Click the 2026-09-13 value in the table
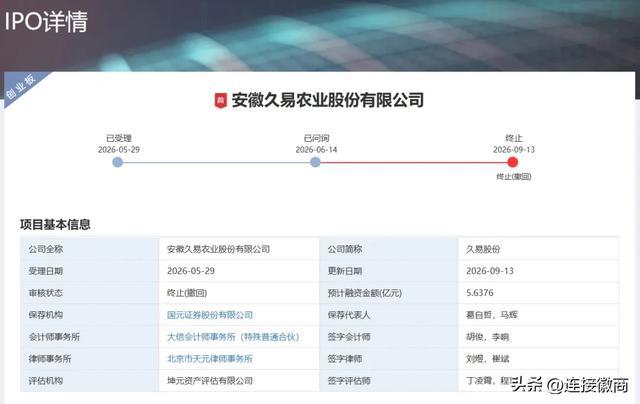The image size is (640, 404). (x=490, y=271)
